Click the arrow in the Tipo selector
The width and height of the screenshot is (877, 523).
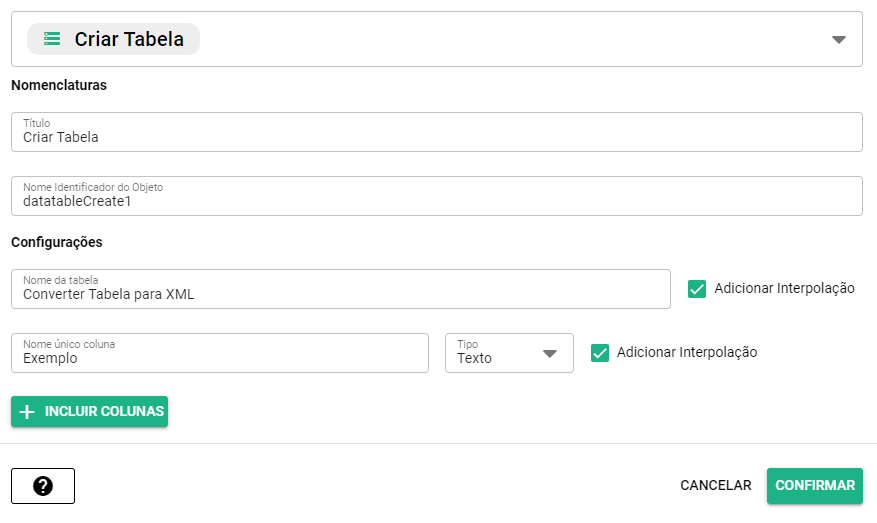click(549, 353)
